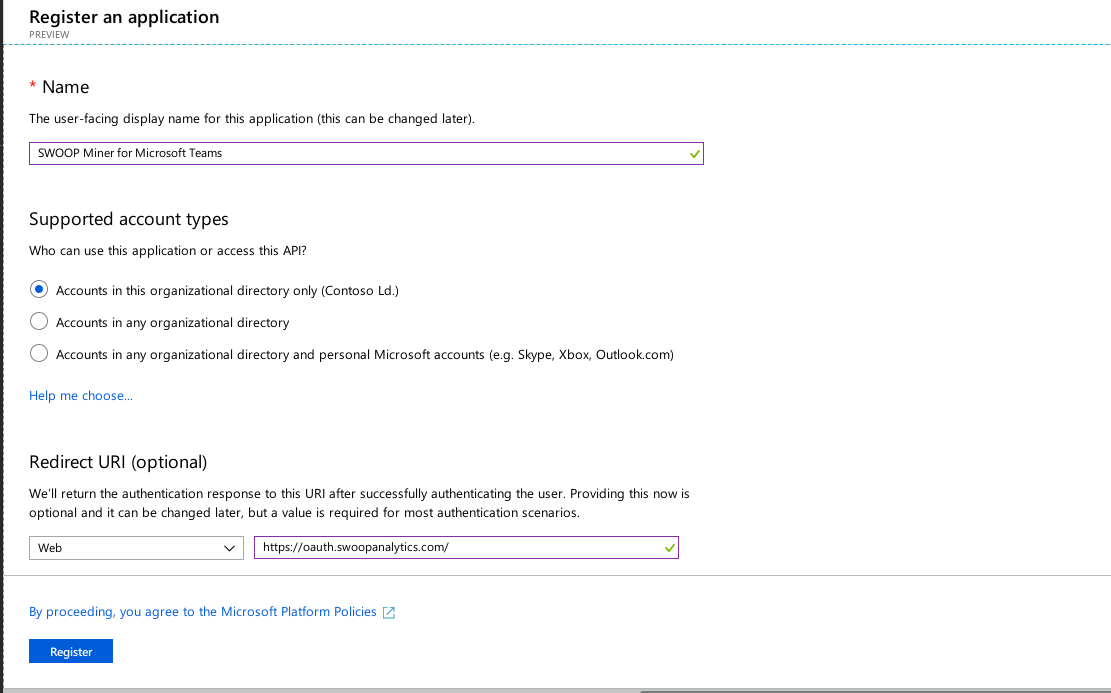Screen dimensions: 1111x693
Task: Open the Web redirect type dropdown
Action: tap(136, 548)
